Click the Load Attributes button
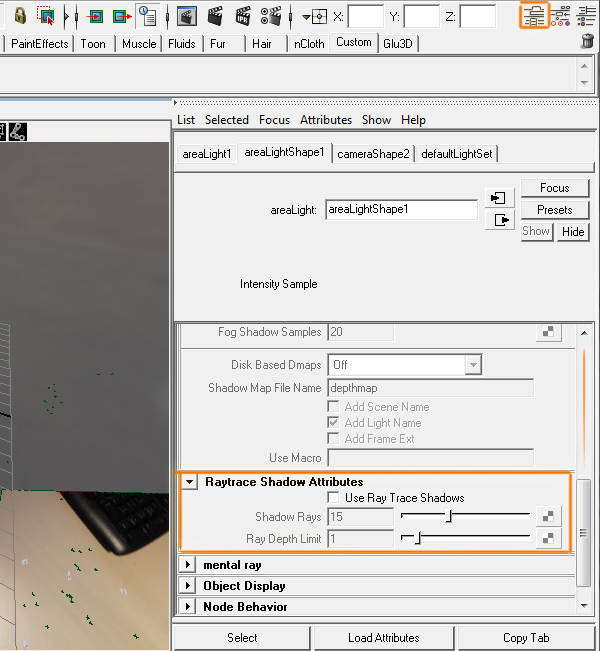600x651 pixels. click(384, 638)
